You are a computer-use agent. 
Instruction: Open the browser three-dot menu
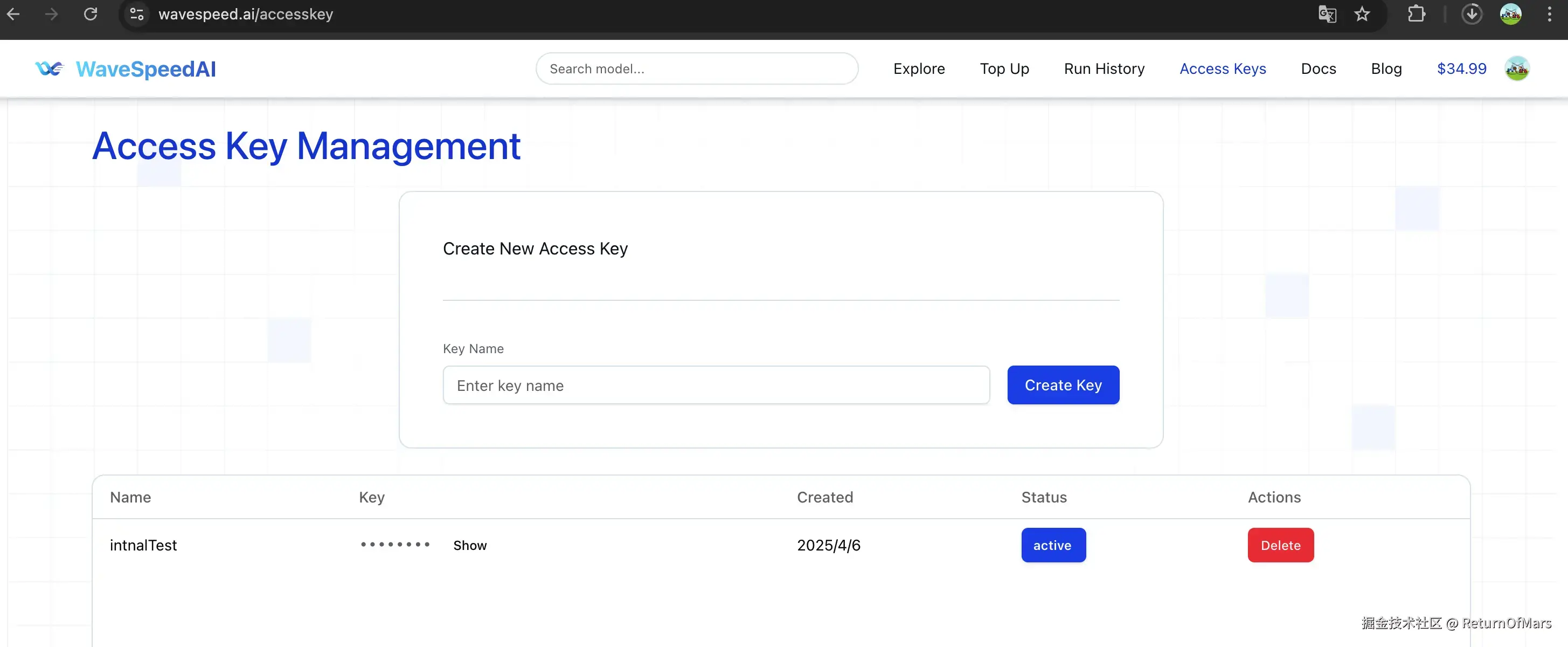(x=1549, y=14)
